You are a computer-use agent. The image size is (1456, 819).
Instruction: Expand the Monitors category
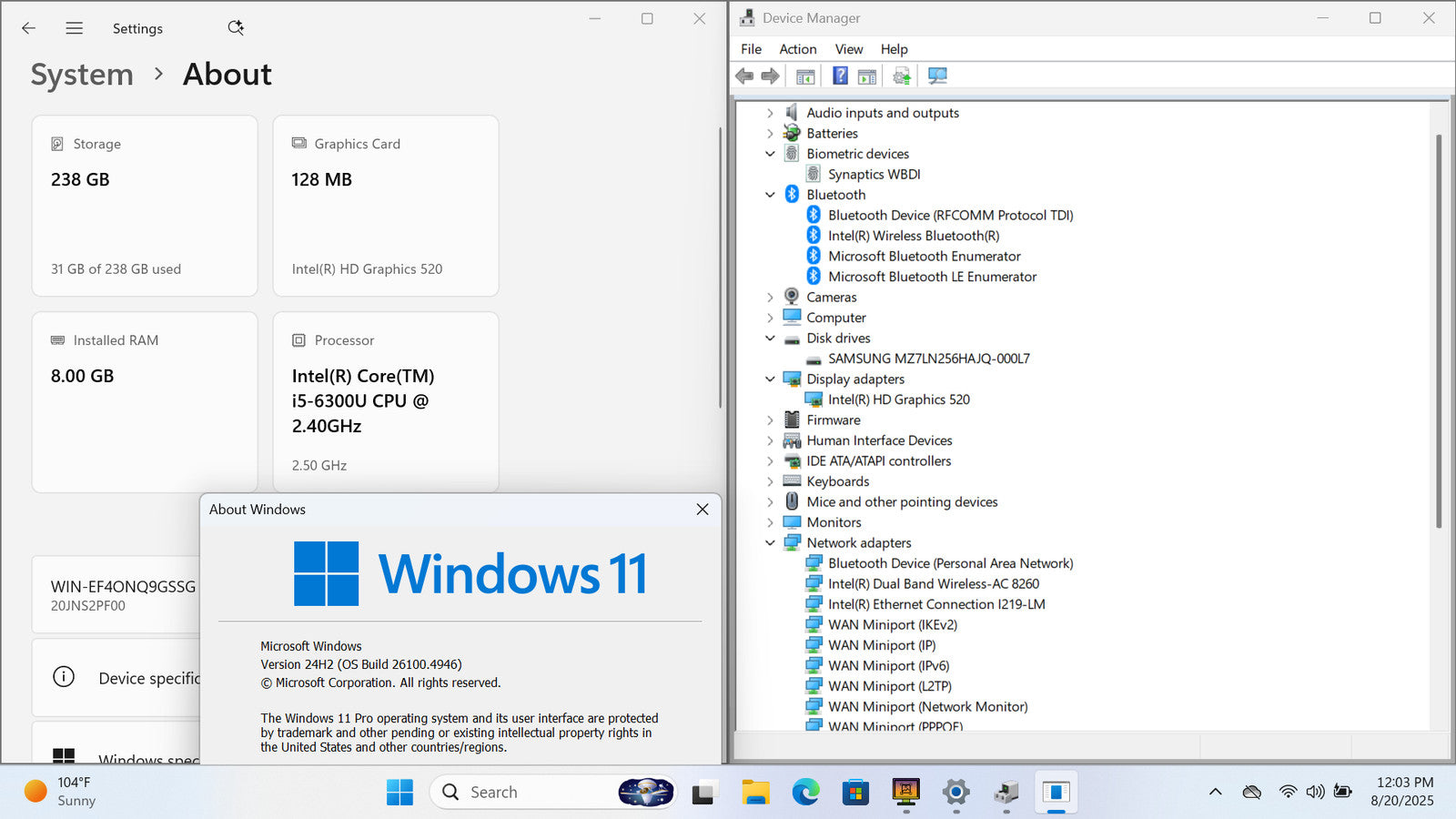click(x=770, y=522)
